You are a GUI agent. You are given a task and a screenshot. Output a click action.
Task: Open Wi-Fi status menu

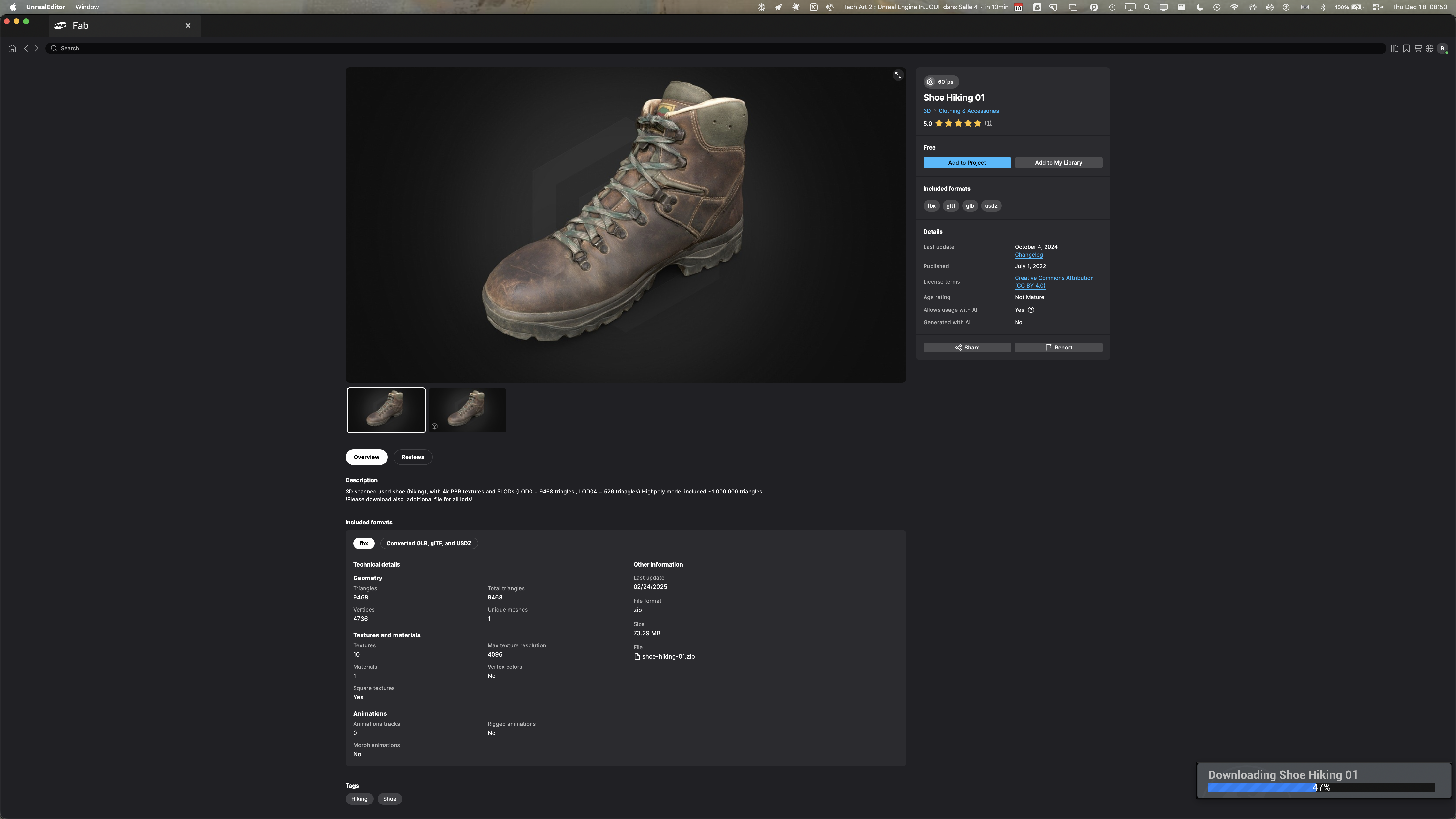tap(1235, 7)
